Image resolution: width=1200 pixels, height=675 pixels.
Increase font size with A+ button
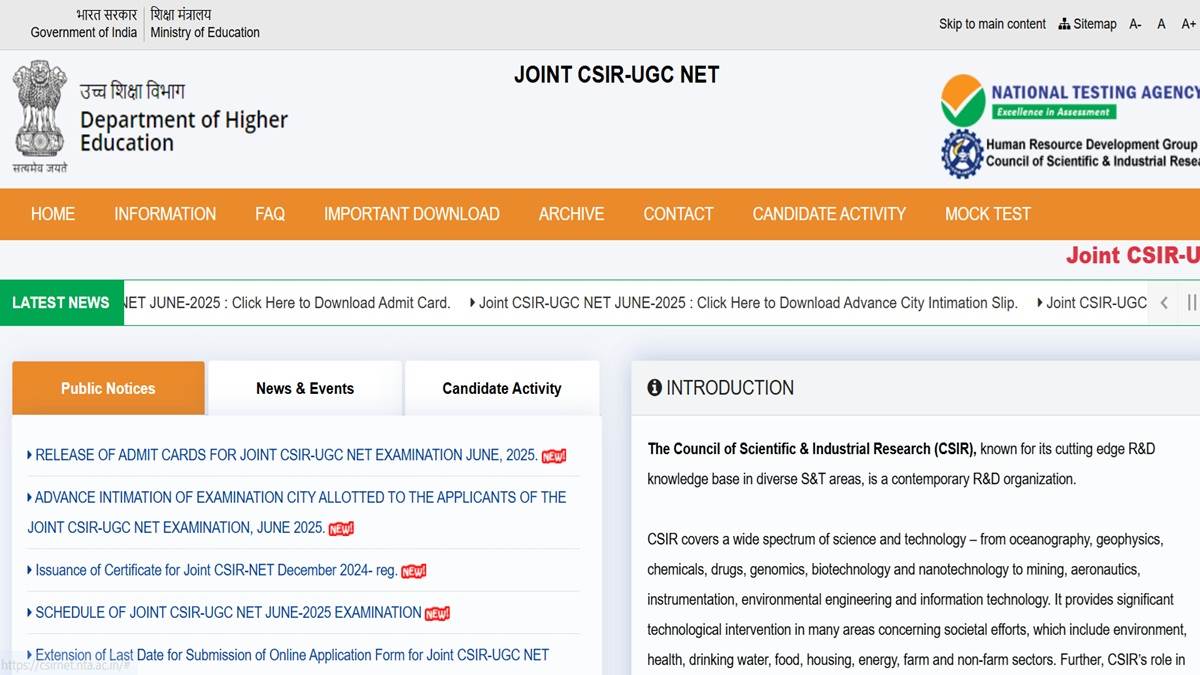(1188, 24)
